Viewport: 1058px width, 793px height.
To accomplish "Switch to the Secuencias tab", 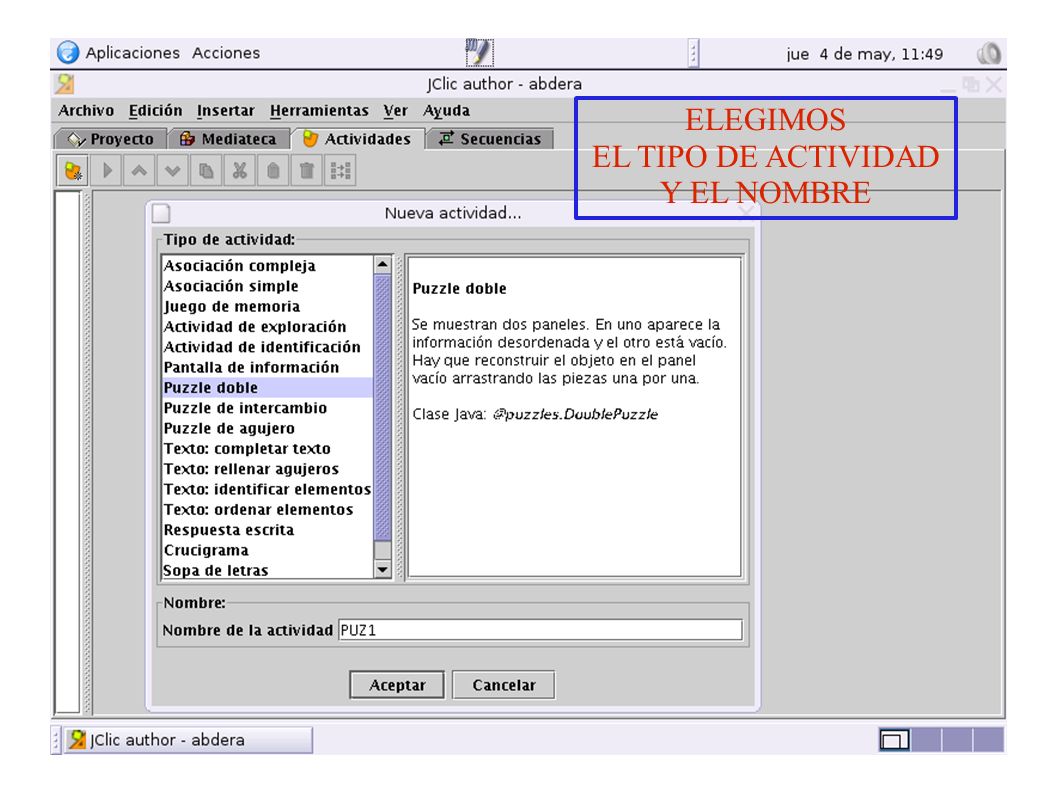I will [490, 139].
